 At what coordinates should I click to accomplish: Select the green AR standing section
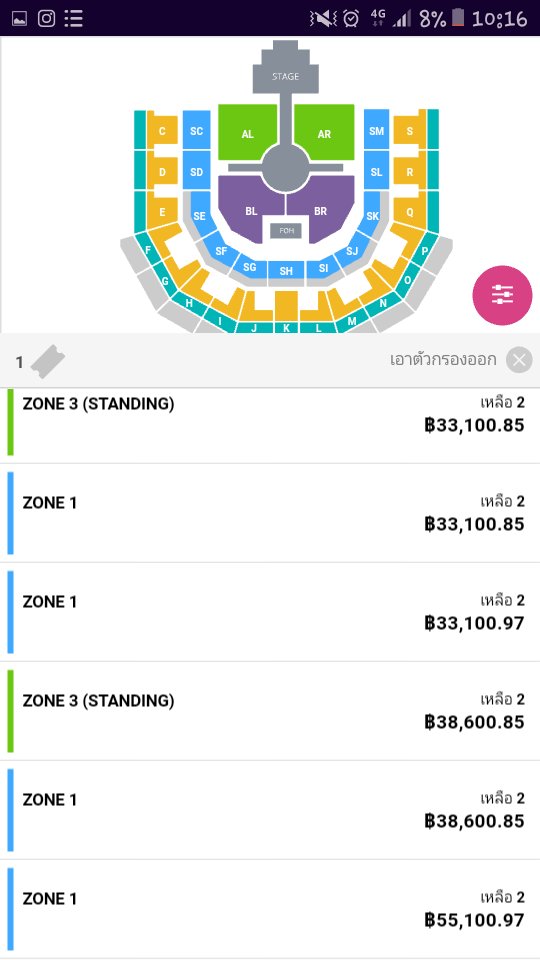coord(324,133)
